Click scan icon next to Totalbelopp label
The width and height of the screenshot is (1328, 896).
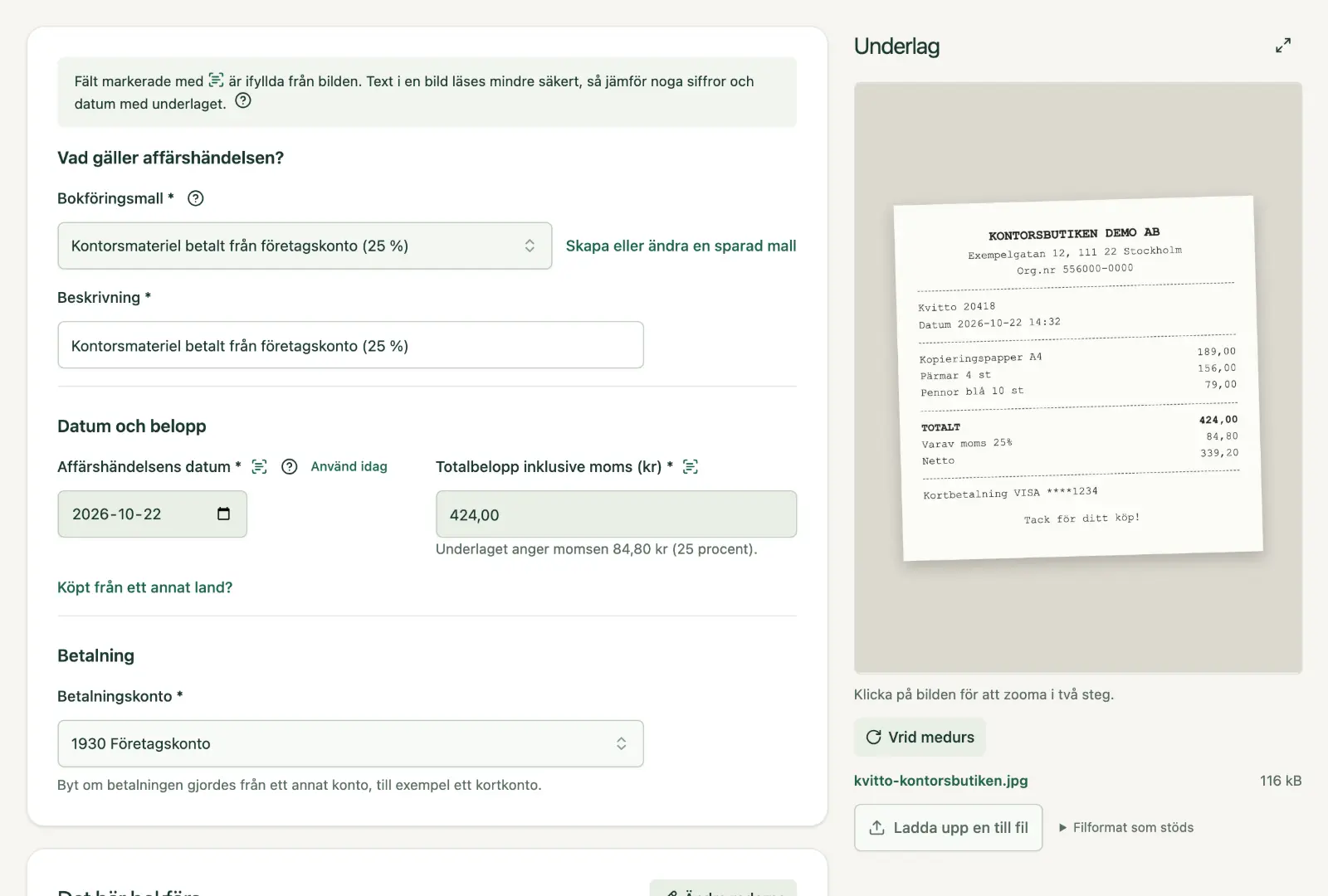[x=691, y=467]
